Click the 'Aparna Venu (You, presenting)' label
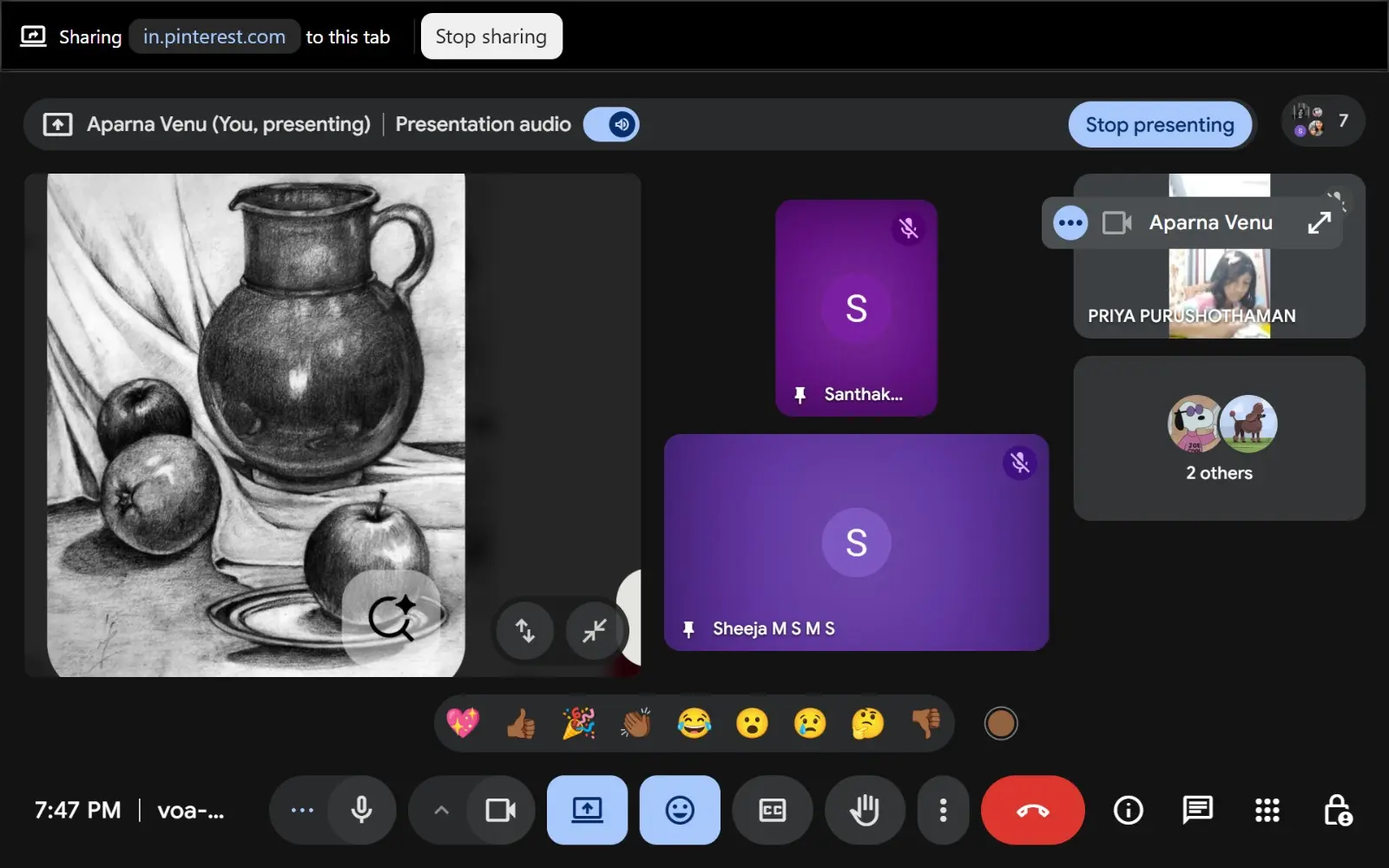 pyautogui.click(x=229, y=124)
